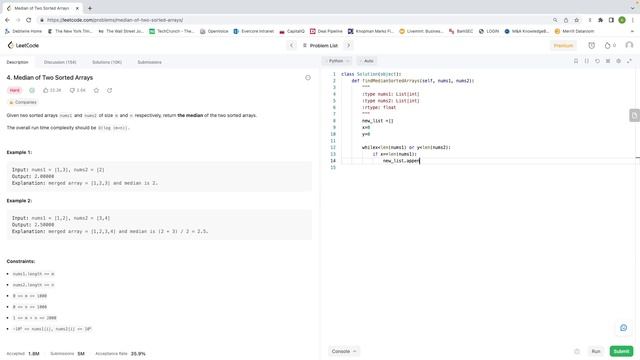This screenshot has width=640, height=360.
Task: Open the BamSEC bookmark
Action: click(x=461, y=31)
